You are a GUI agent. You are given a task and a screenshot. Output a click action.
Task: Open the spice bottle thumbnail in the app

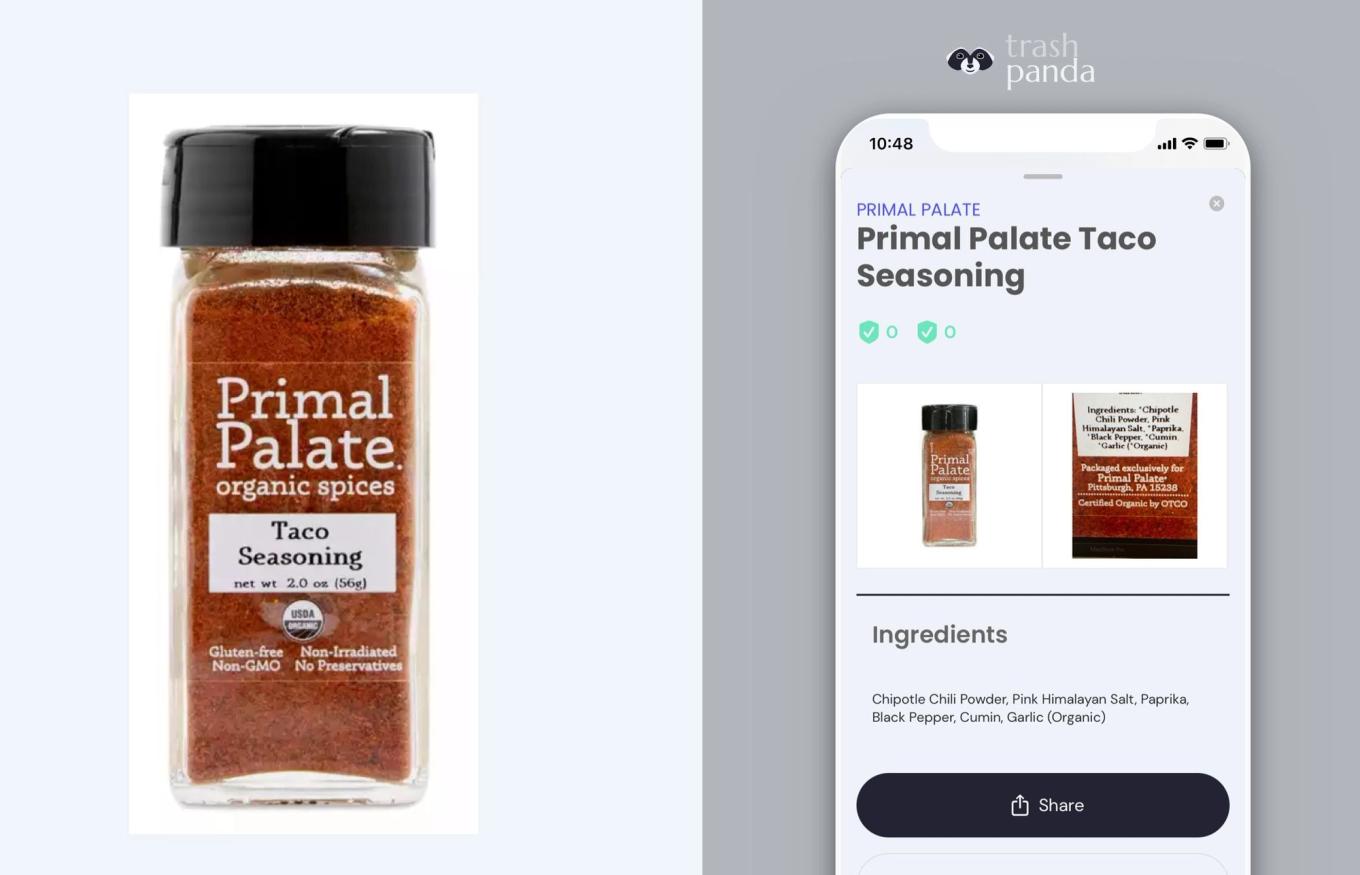pyautogui.click(x=949, y=475)
